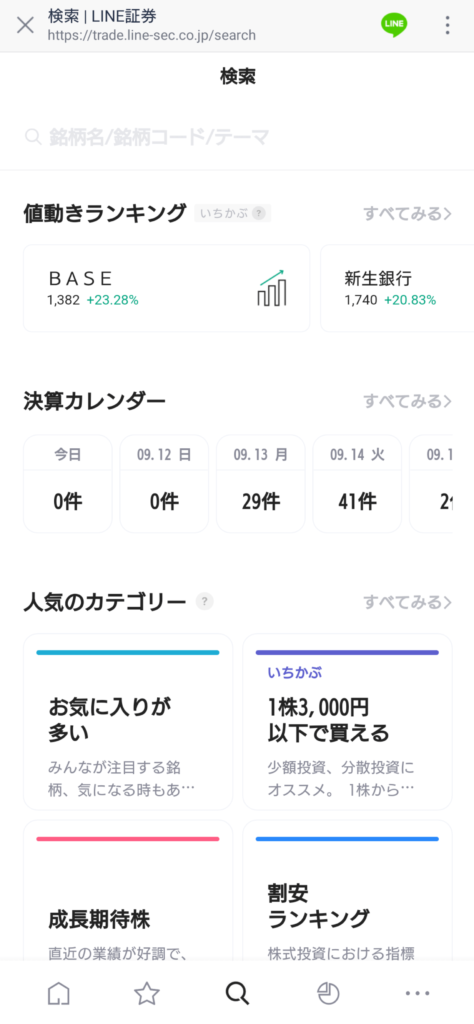Open the more options dots in bottom bar
Viewport: 474px width, 1024px height.
pyautogui.click(x=417, y=993)
